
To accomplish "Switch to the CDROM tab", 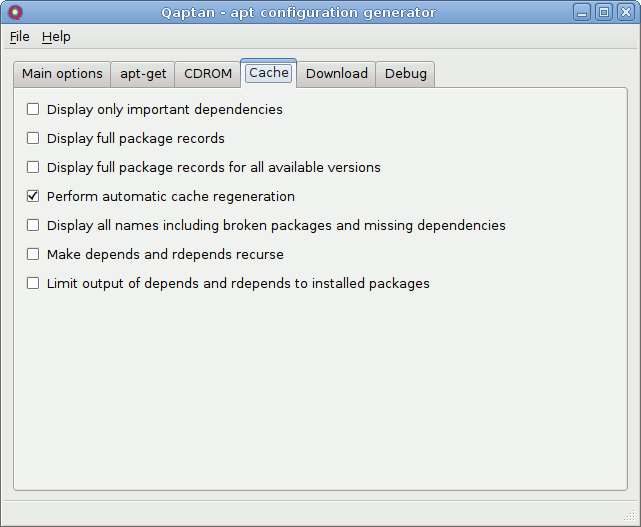I will click(x=208, y=74).
